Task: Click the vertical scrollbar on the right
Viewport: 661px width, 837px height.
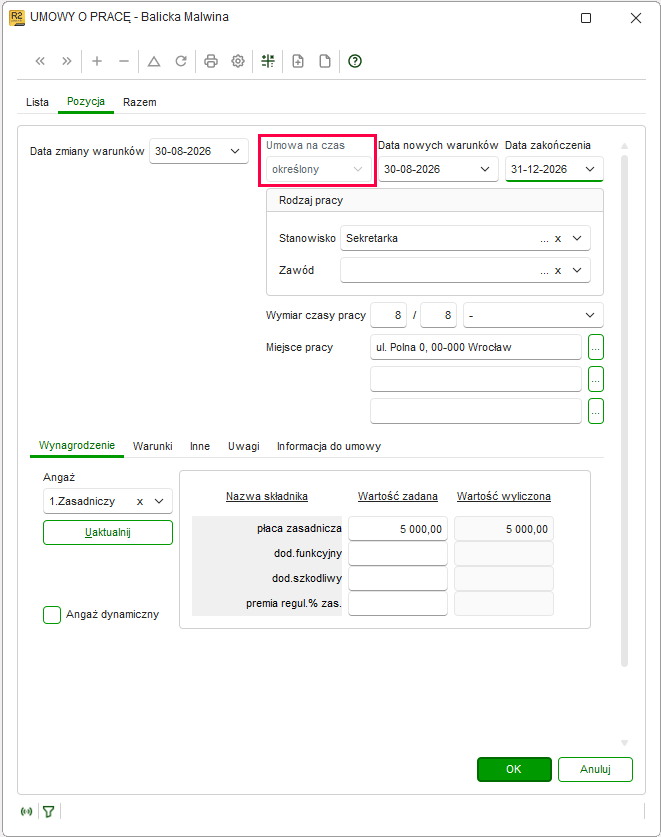Action: 624,411
